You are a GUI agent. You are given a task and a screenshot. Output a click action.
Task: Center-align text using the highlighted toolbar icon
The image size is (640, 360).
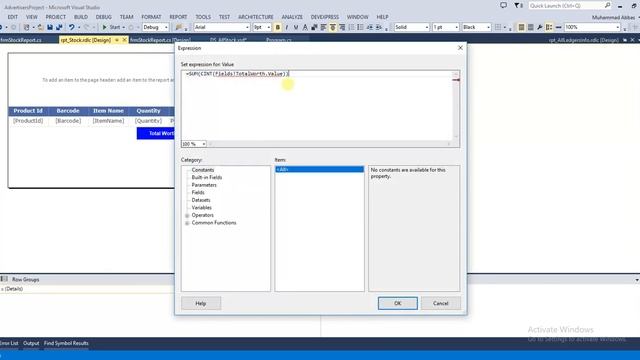coord(333,27)
